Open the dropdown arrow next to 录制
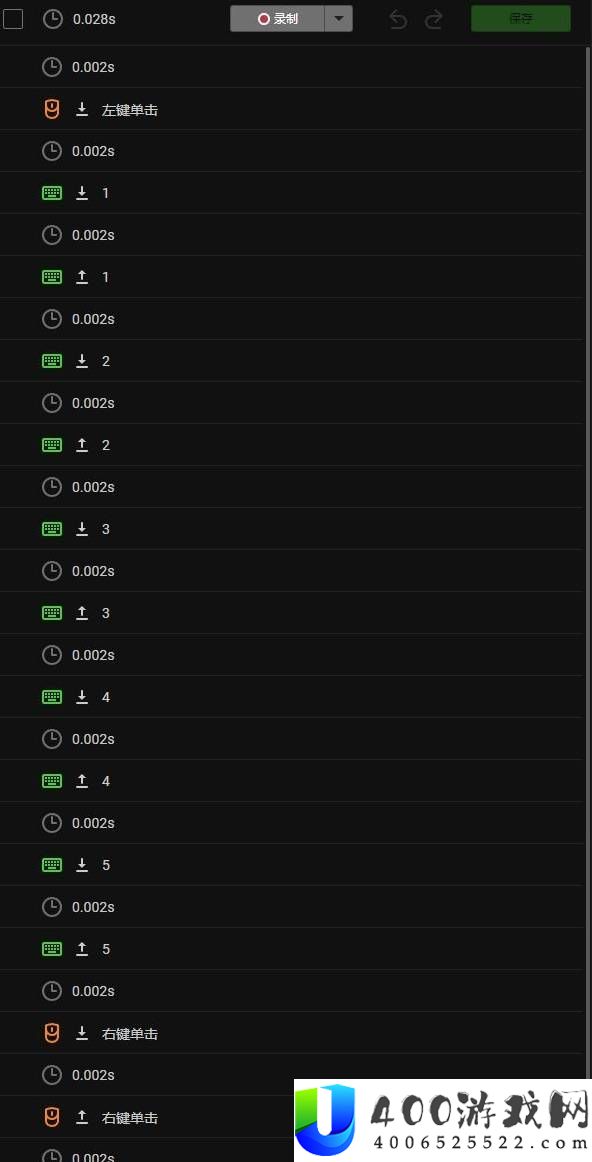The width and height of the screenshot is (592, 1162). pos(339,19)
